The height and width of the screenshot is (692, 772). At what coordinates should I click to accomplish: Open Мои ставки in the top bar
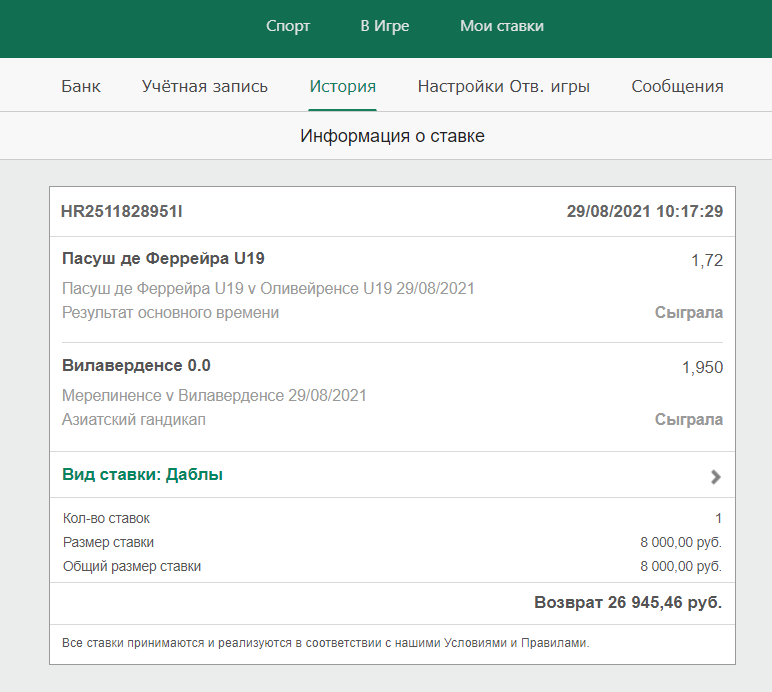point(502,26)
